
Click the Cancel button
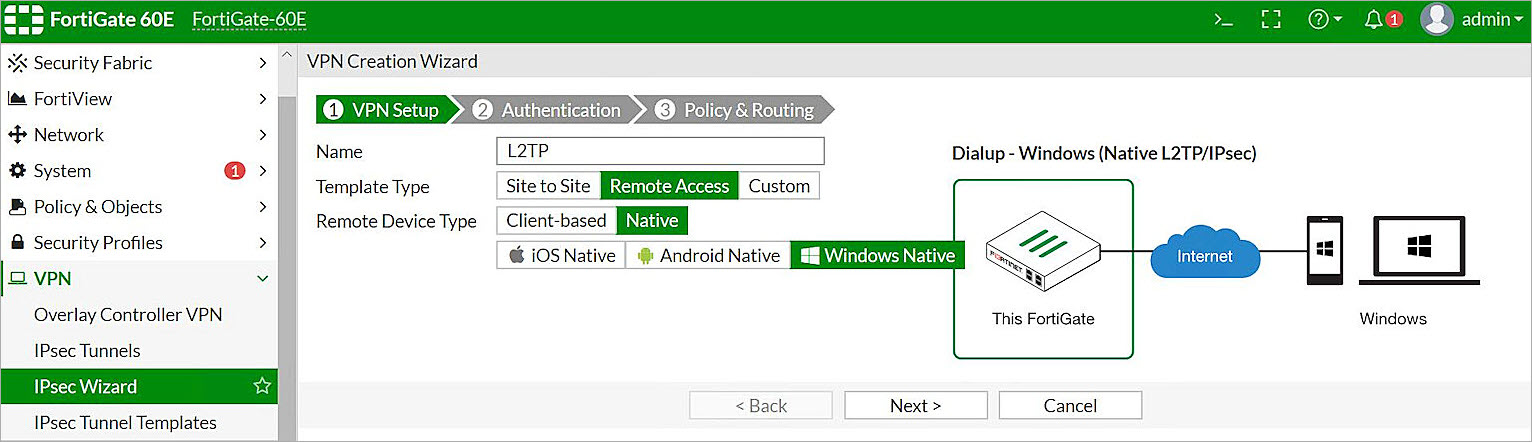click(x=1070, y=405)
